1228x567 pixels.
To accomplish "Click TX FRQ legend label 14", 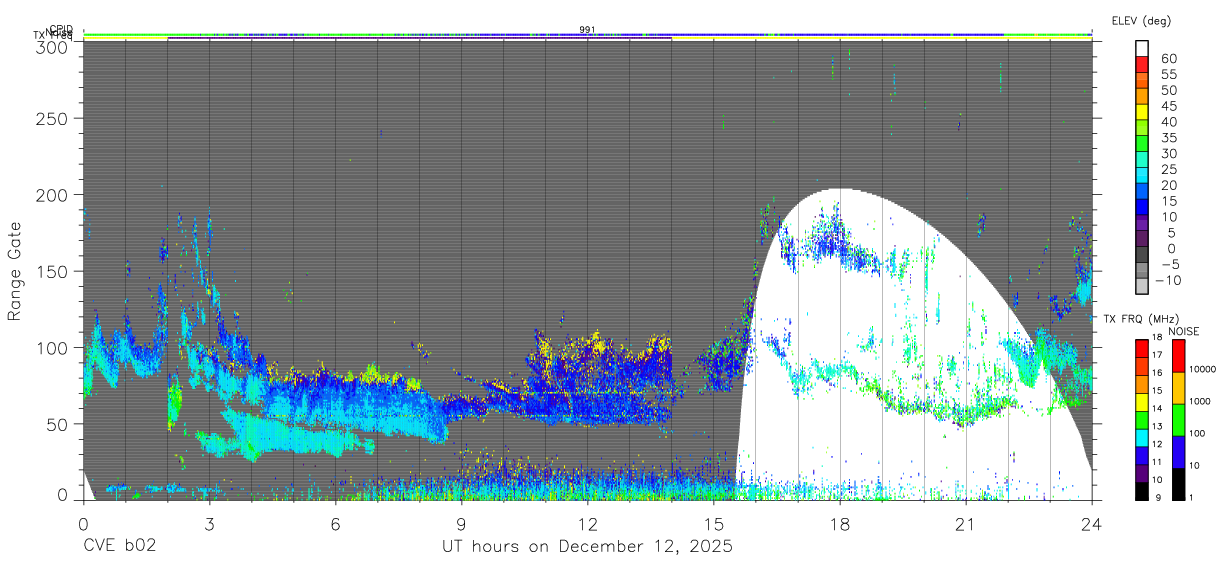I will [x=1159, y=410].
